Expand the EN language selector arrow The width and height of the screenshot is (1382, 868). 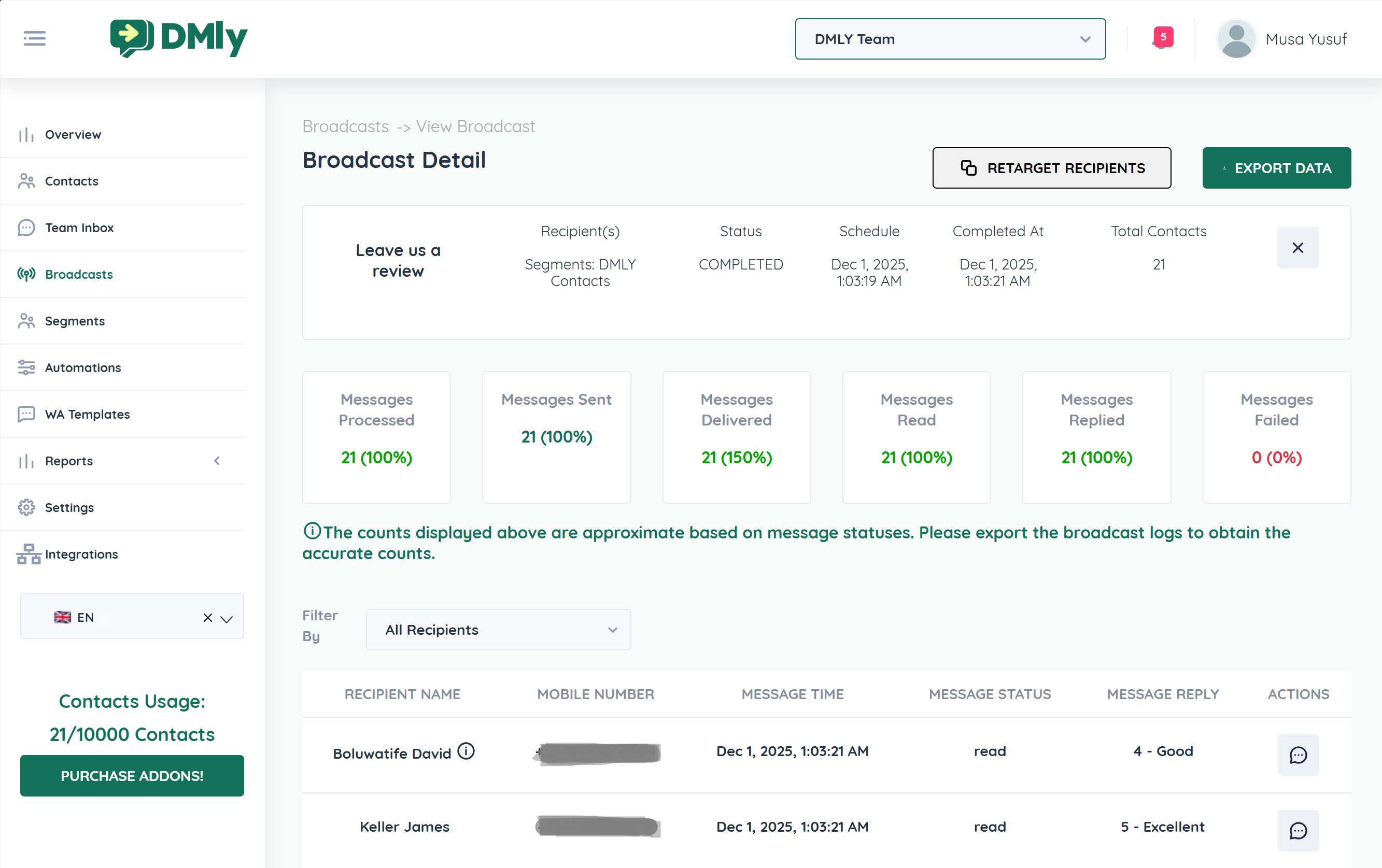(x=227, y=618)
